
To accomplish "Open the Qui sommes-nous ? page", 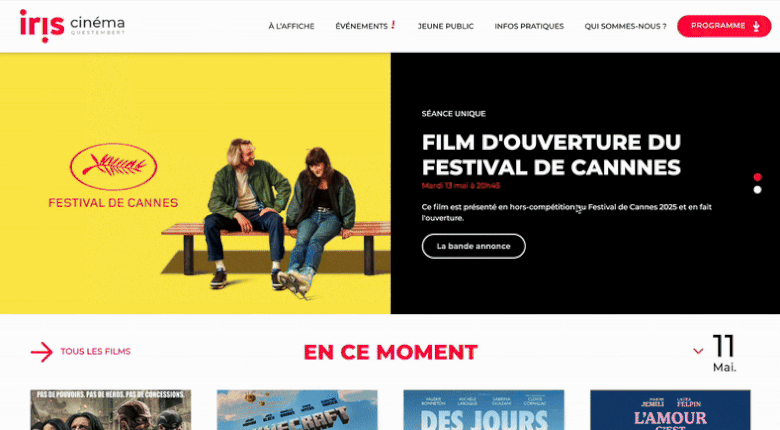I will [625, 26].
